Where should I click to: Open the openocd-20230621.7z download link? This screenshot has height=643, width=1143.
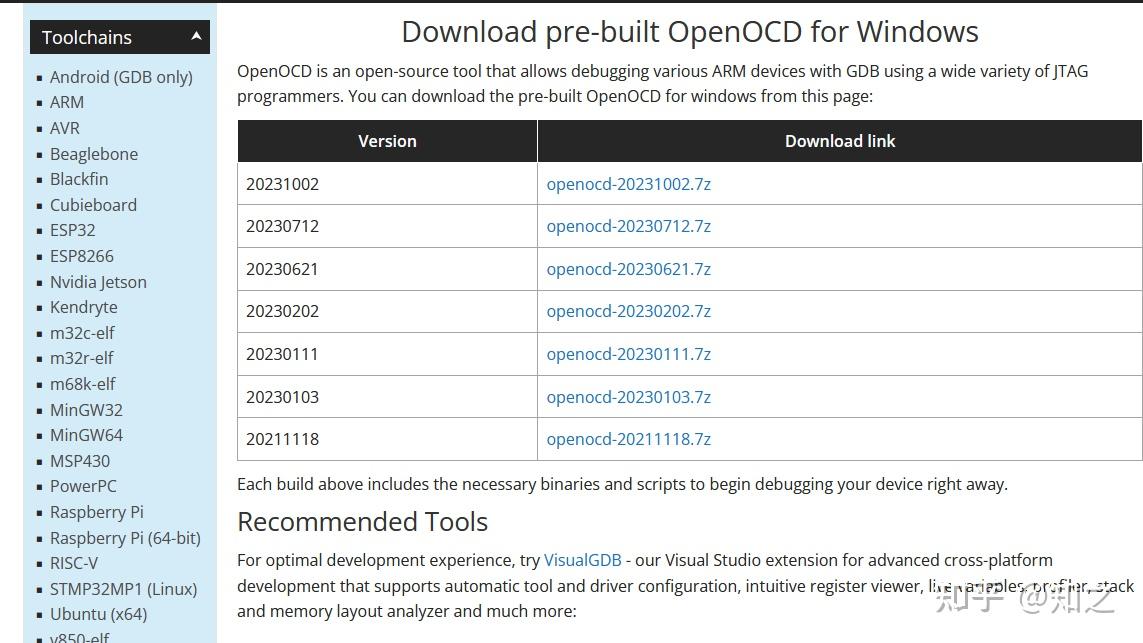point(629,268)
